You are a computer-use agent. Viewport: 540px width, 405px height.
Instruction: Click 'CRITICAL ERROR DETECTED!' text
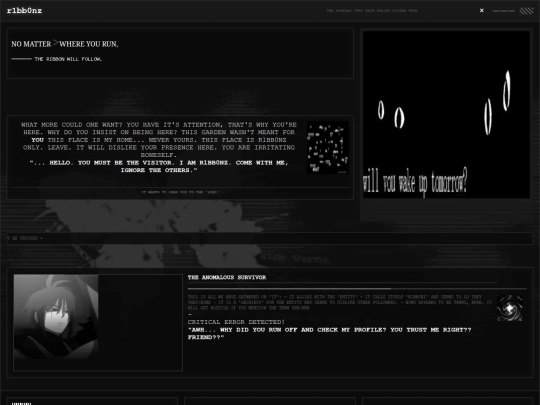[236, 322]
